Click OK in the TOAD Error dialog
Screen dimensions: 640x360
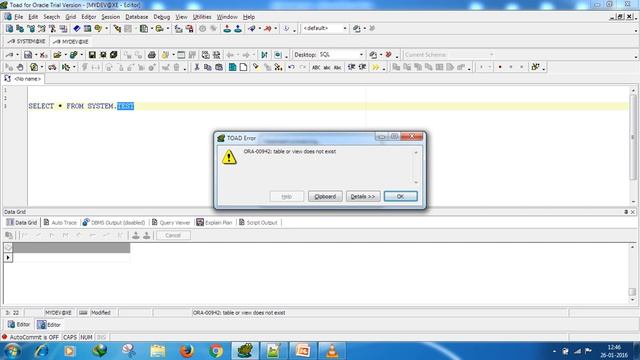point(400,196)
